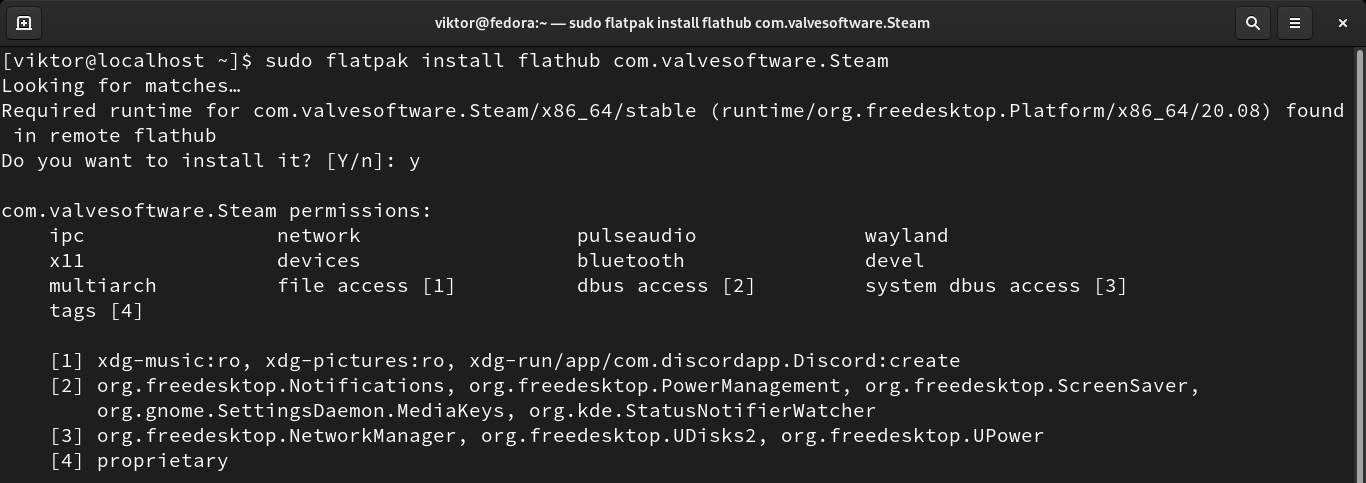
Task: Click the 'tags [4]' entry
Action: click(96, 311)
